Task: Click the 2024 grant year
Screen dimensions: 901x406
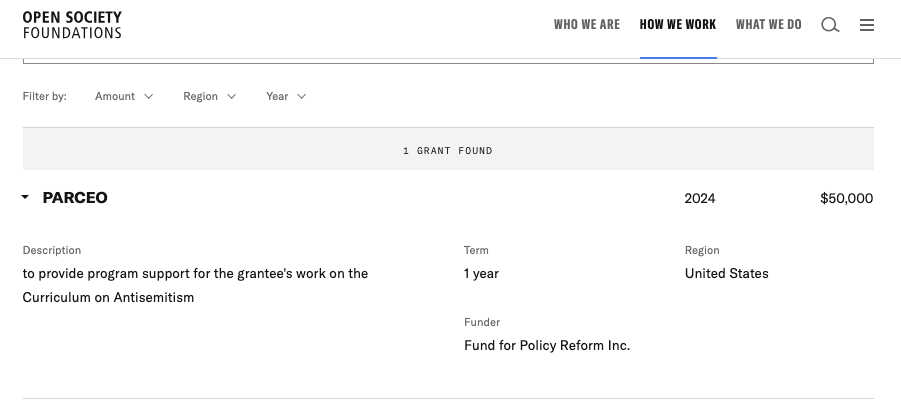Action: pos(700,198)
